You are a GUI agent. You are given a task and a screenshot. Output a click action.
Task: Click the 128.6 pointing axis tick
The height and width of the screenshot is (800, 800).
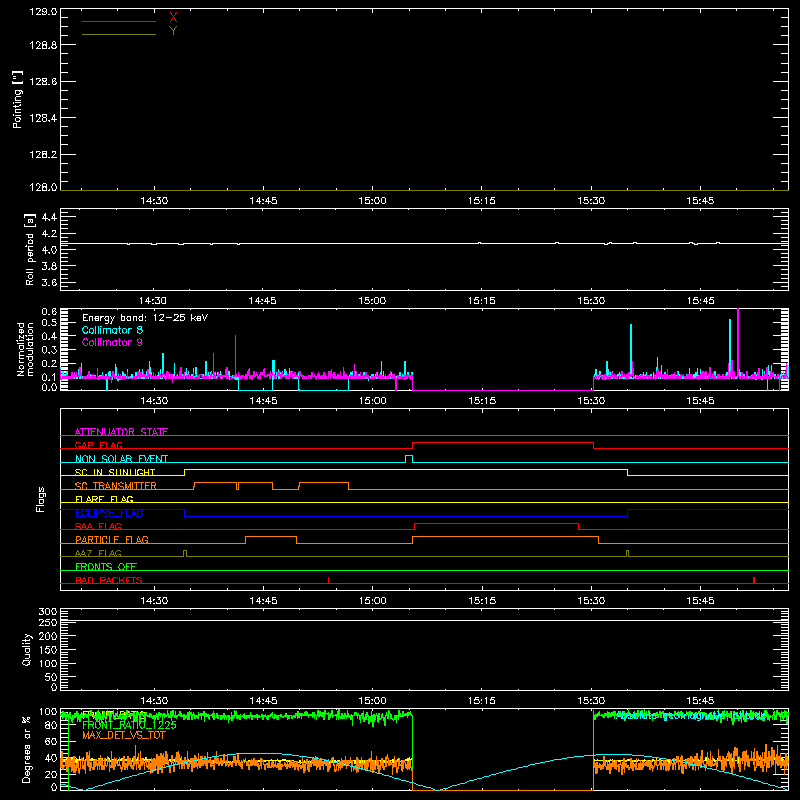coord(43,82)
